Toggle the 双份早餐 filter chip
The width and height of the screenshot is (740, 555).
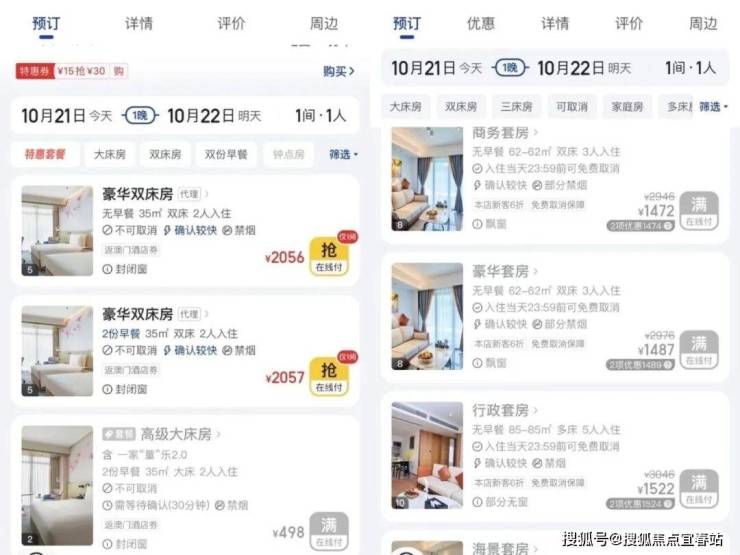(x=226, y=154)
